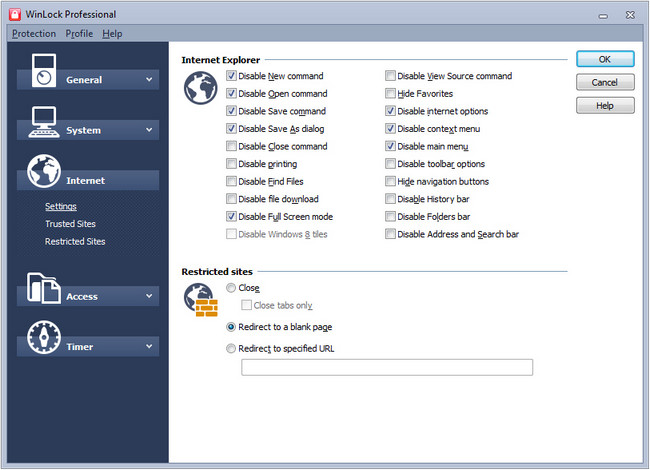Click the redirect URL text field

386,368
